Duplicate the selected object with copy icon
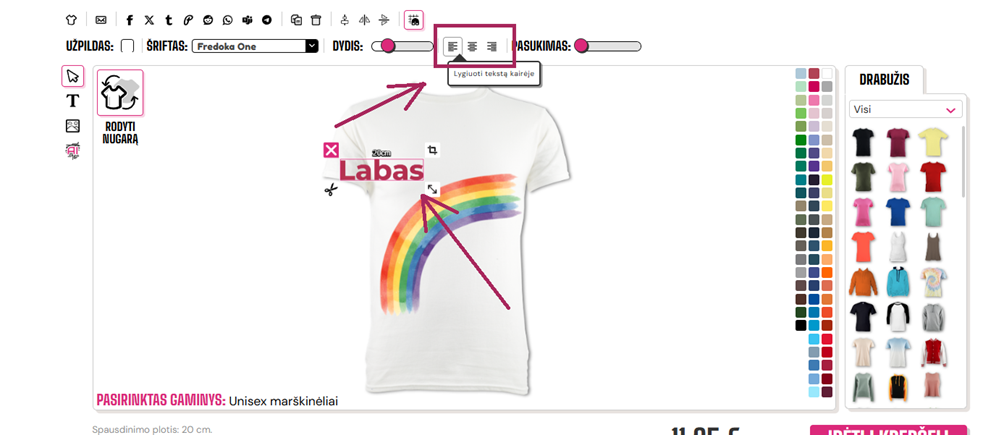Viewport: 1004px width, 435px height. [296, 20]
